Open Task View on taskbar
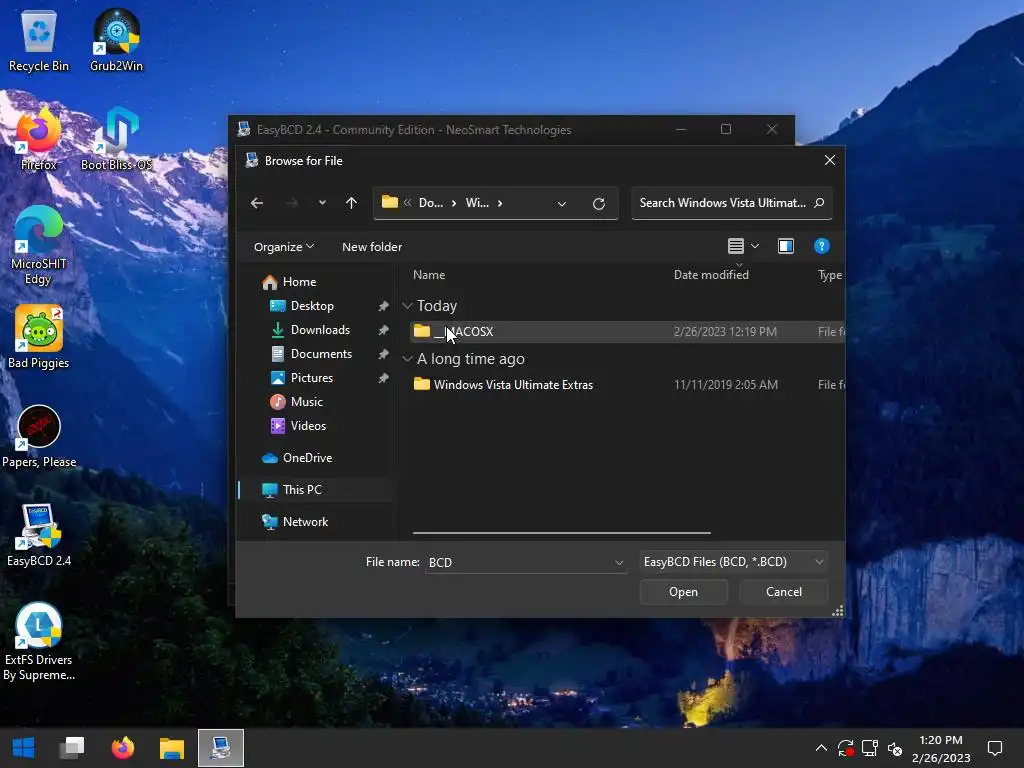 point(72,748)
